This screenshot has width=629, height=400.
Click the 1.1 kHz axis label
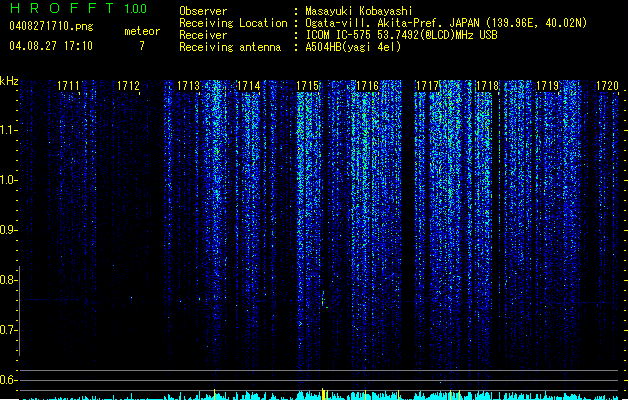click(x=8, y=130)
